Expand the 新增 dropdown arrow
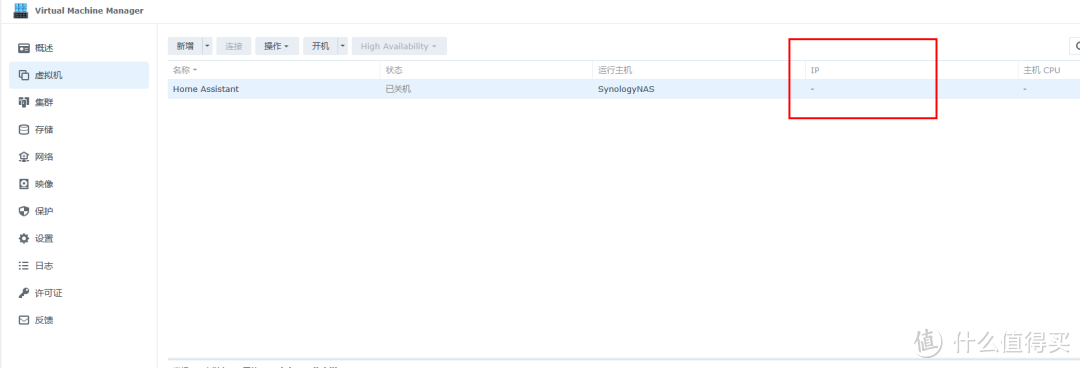Image resolution: width=1080 pixels, height=368 pixels. [207, 46]
